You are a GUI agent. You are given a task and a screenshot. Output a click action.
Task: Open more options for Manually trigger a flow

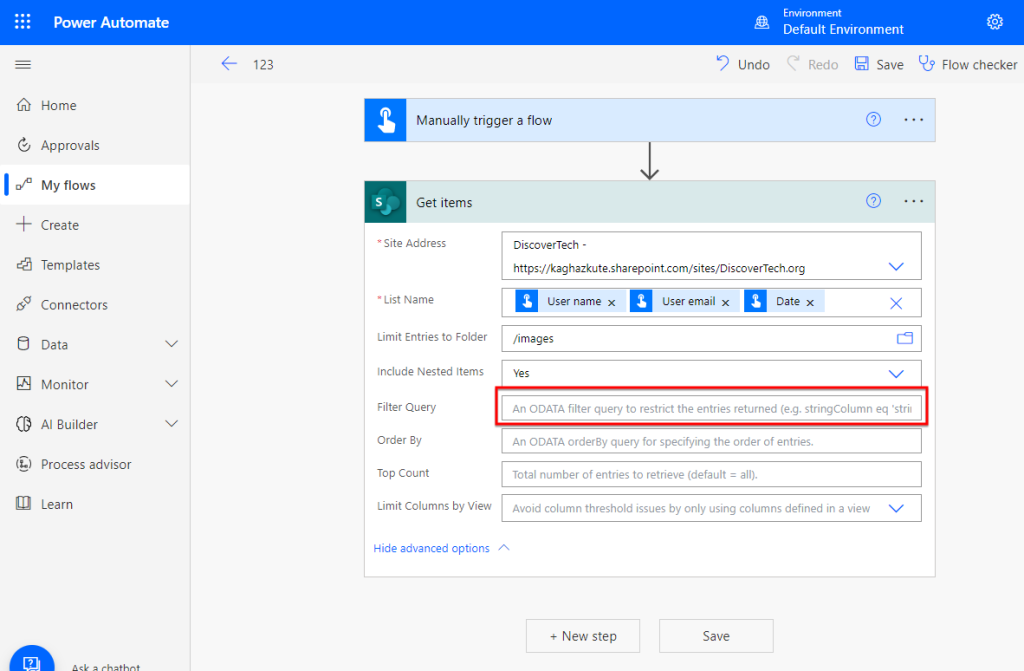(x=914, y=120)
